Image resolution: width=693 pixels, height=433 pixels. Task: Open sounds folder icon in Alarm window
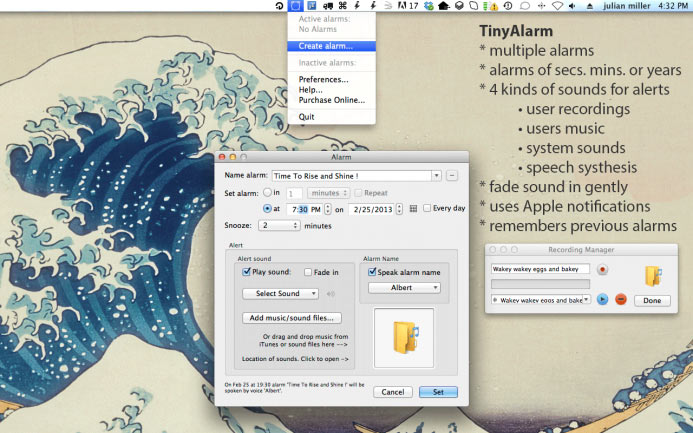[403, 337]
